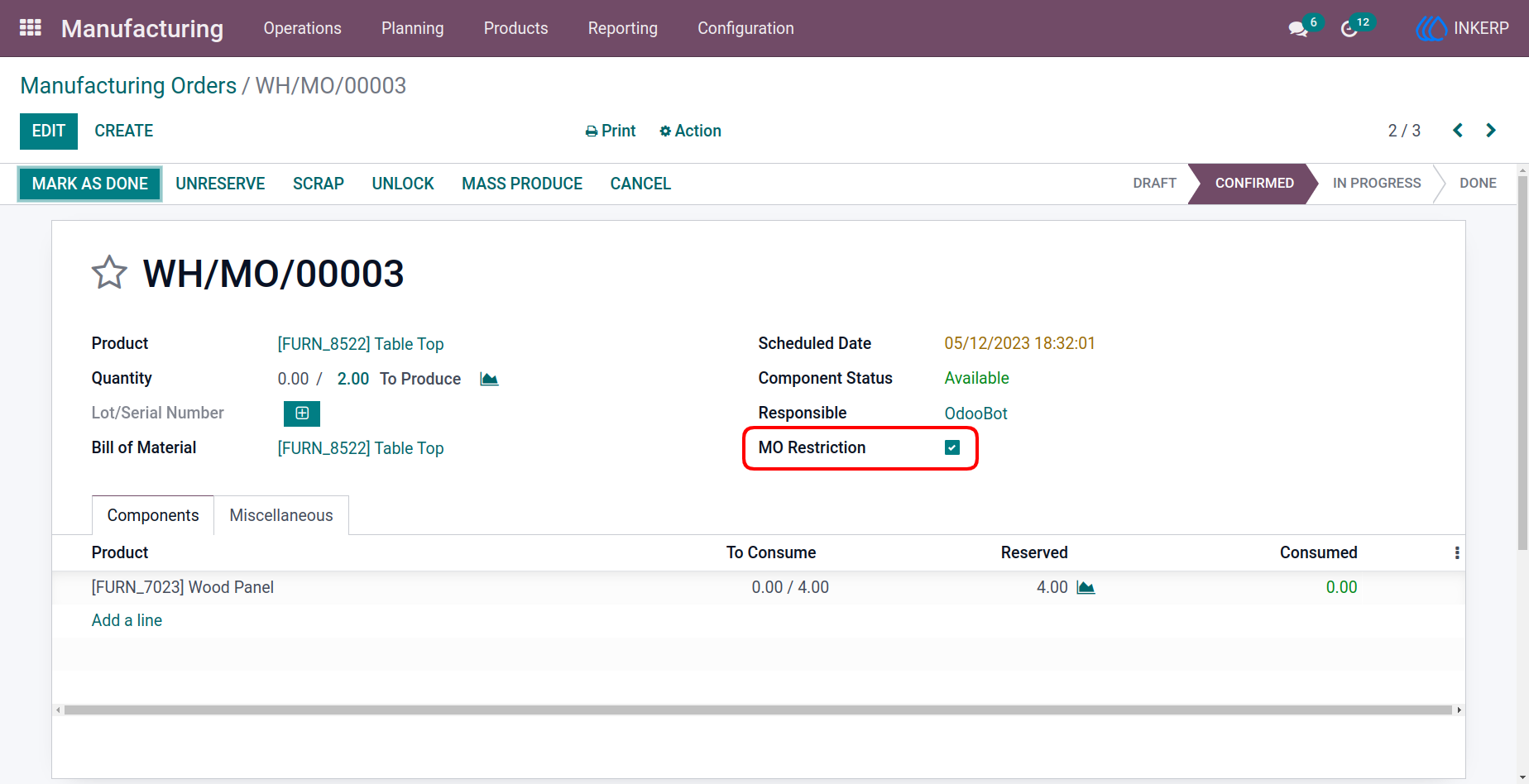Go to next record arrow
The height and width of the screenshot is (784, 1529).
[x=1491, y=131]
